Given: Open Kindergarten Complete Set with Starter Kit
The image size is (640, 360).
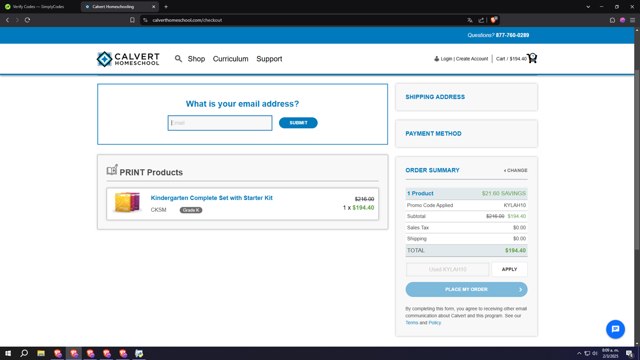Looking at the screenshot, I should click(211, 198).
